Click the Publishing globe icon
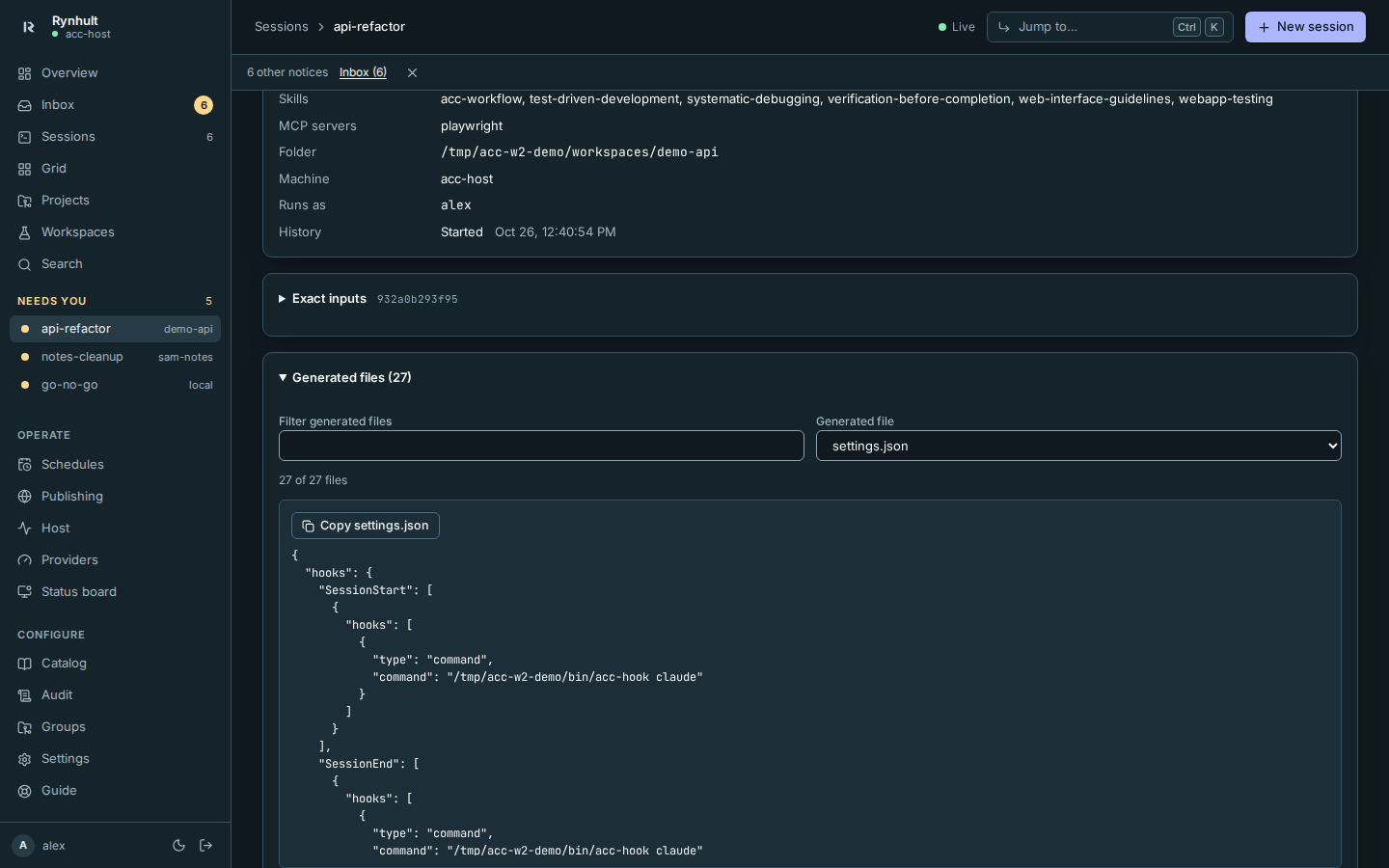Screen dimensions: 1389x868 click(x=25, y=497)
